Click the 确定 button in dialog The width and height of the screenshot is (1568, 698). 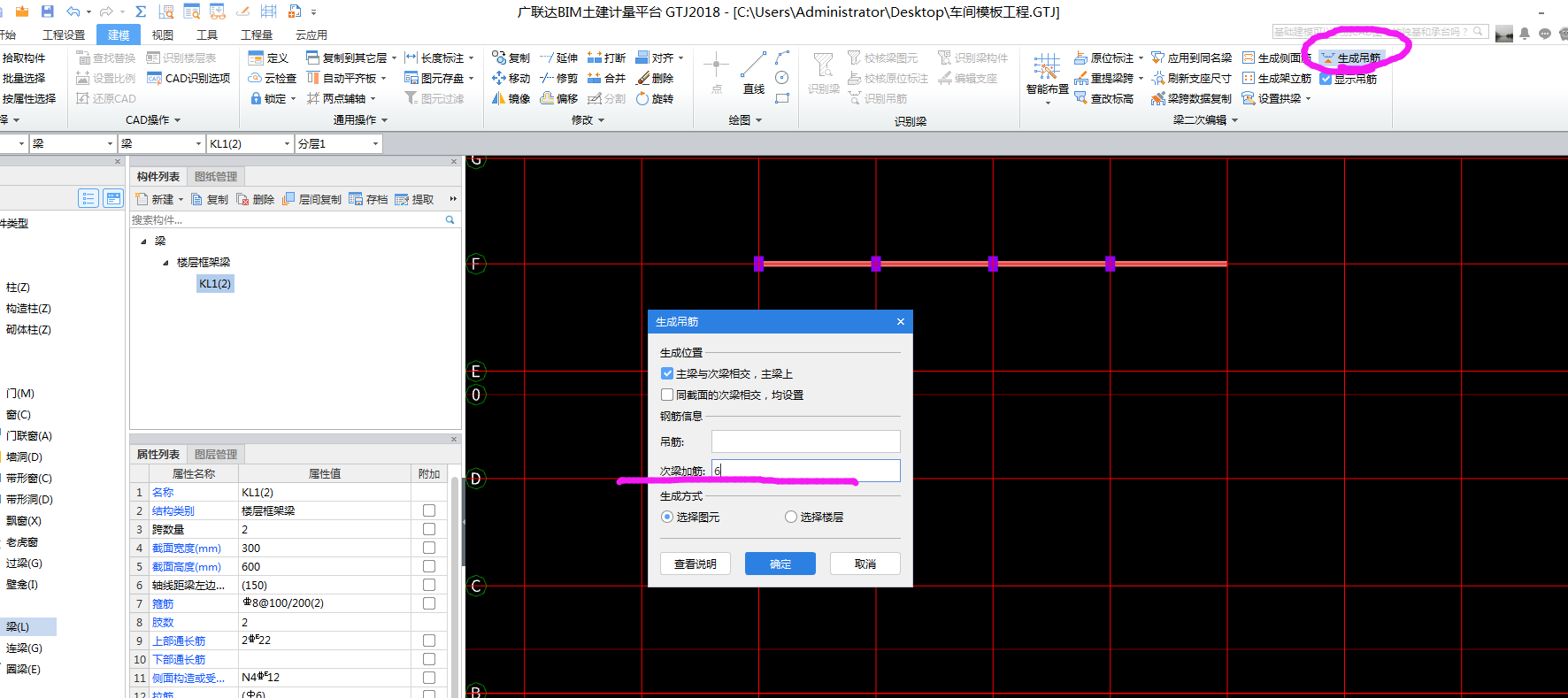pyautogui.click(x=780, y=564)
